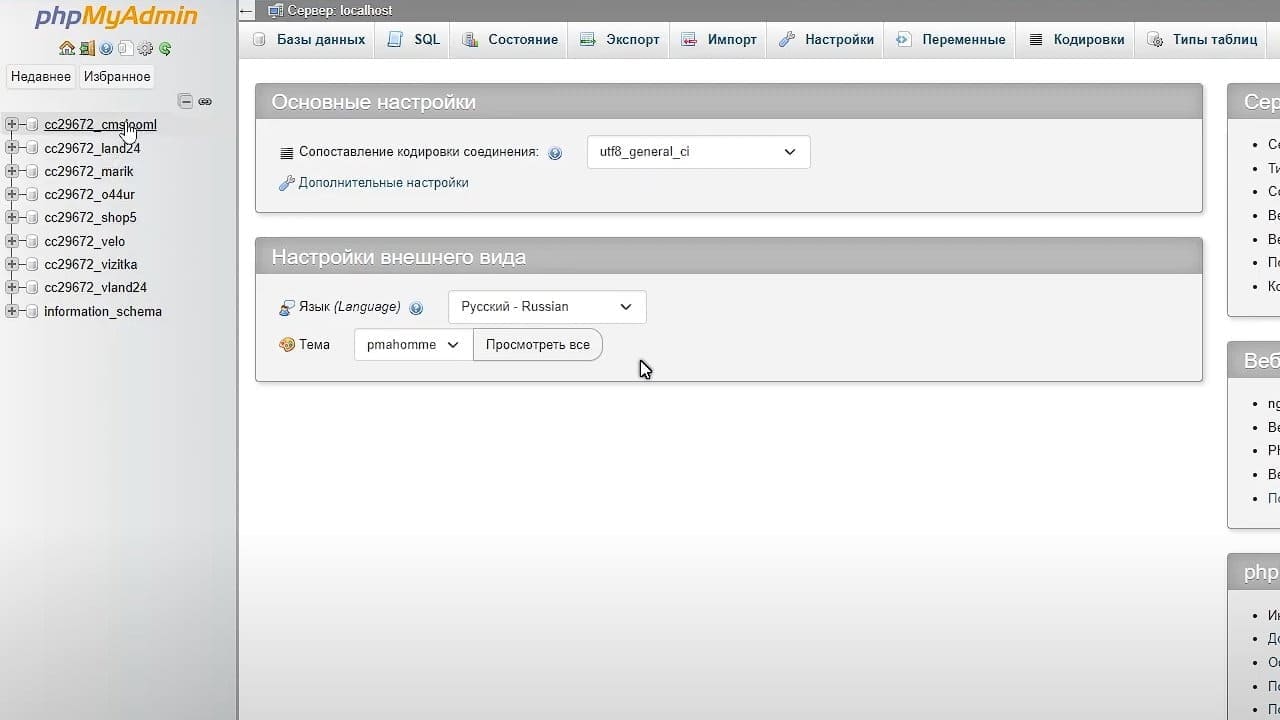Click the help icon beside connection collation
This screenshot has width=1280, height=720.
click(555, 153)
